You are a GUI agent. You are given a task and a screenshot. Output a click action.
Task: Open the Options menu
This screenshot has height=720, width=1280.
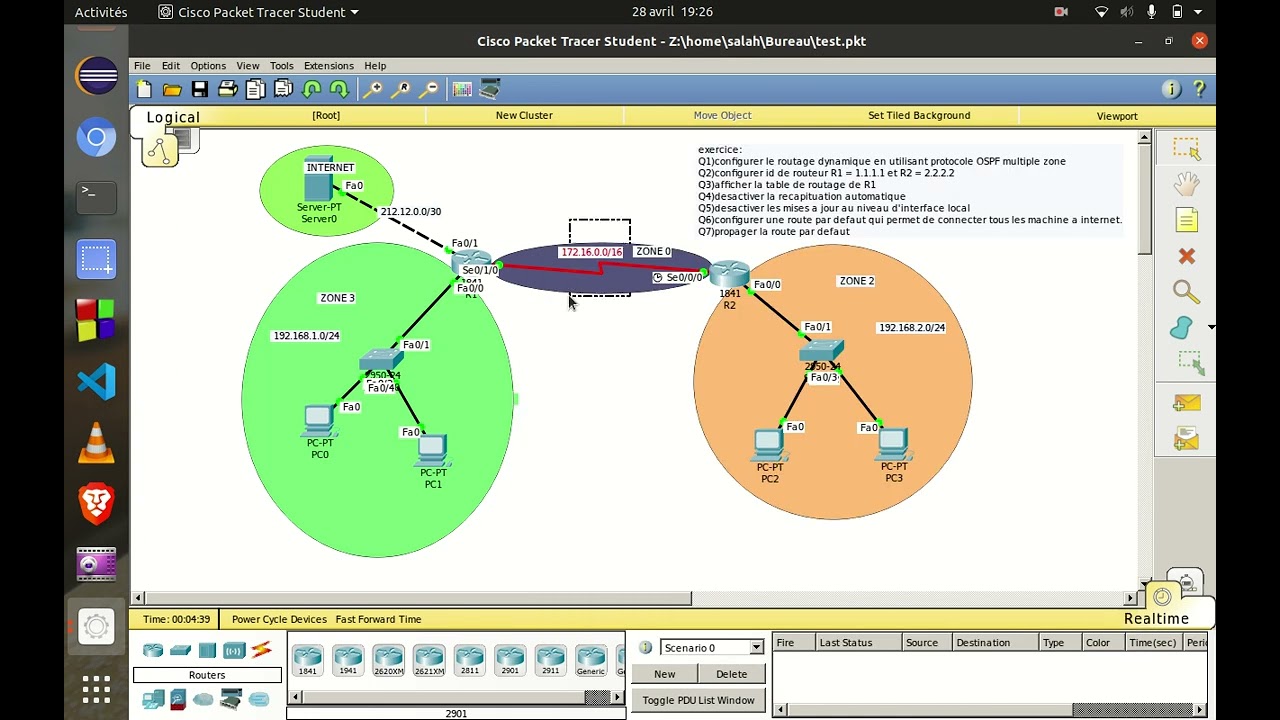point(208,65)
